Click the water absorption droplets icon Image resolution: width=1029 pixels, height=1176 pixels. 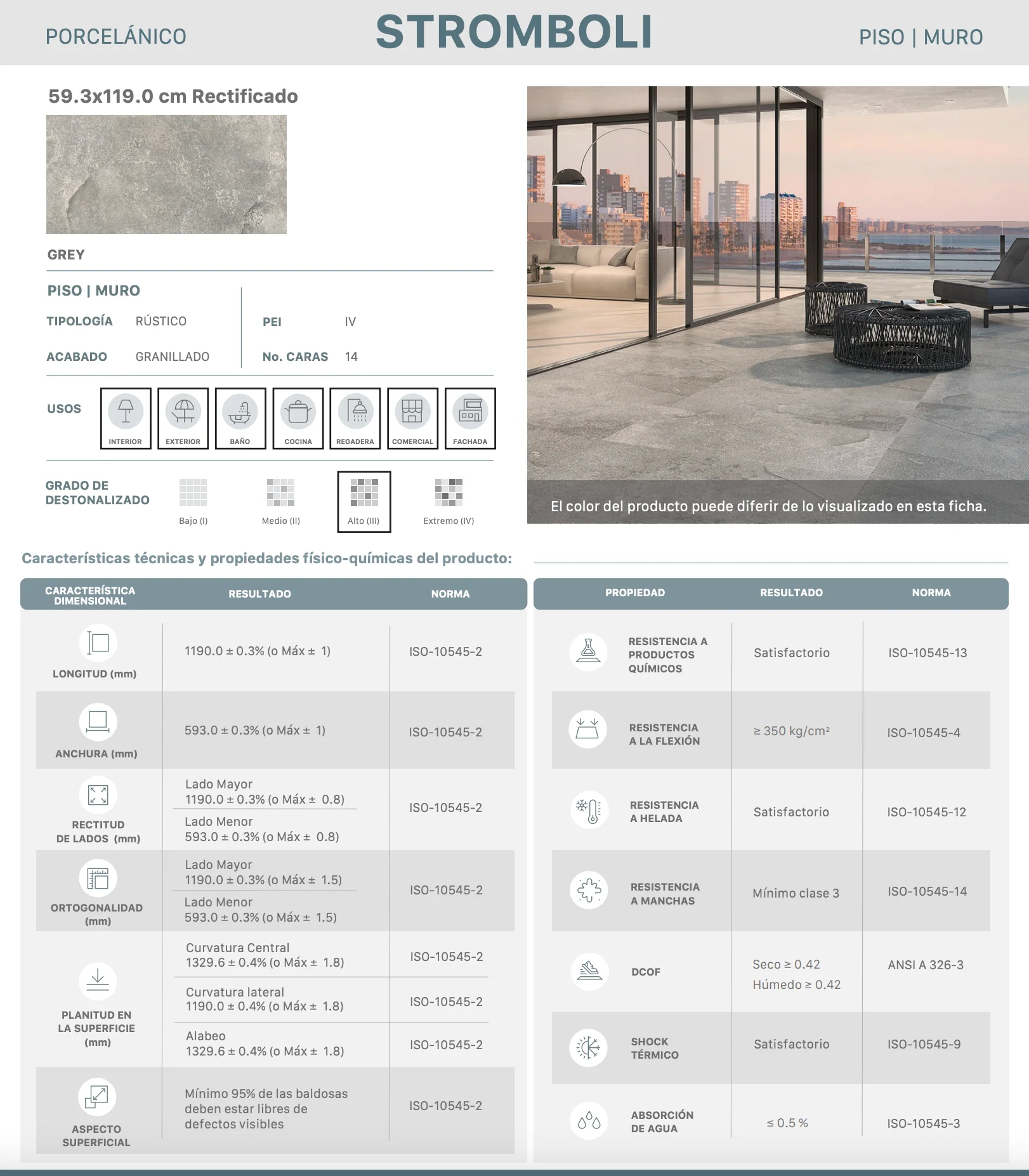[589, 1121]
